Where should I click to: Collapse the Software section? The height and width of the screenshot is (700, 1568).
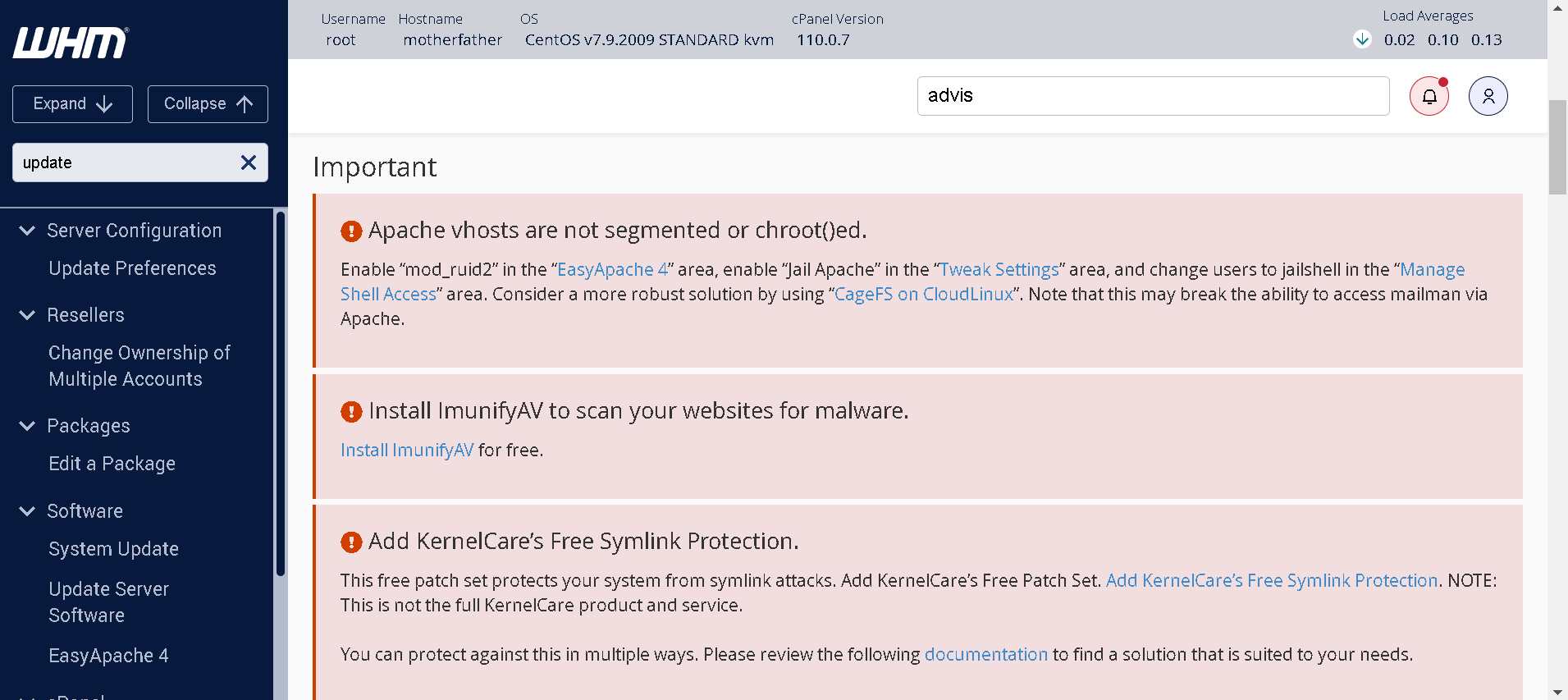point(27,511)
